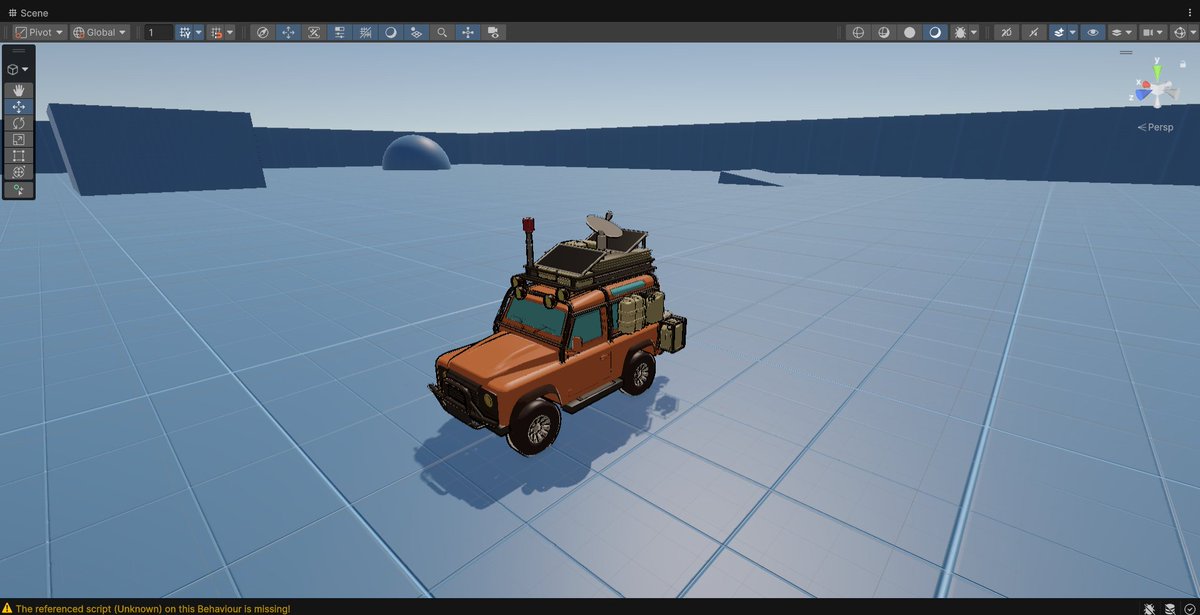Toggle the Grid and Snap overlay icon
Viewport: 1200px width, 615px height.
365,32
